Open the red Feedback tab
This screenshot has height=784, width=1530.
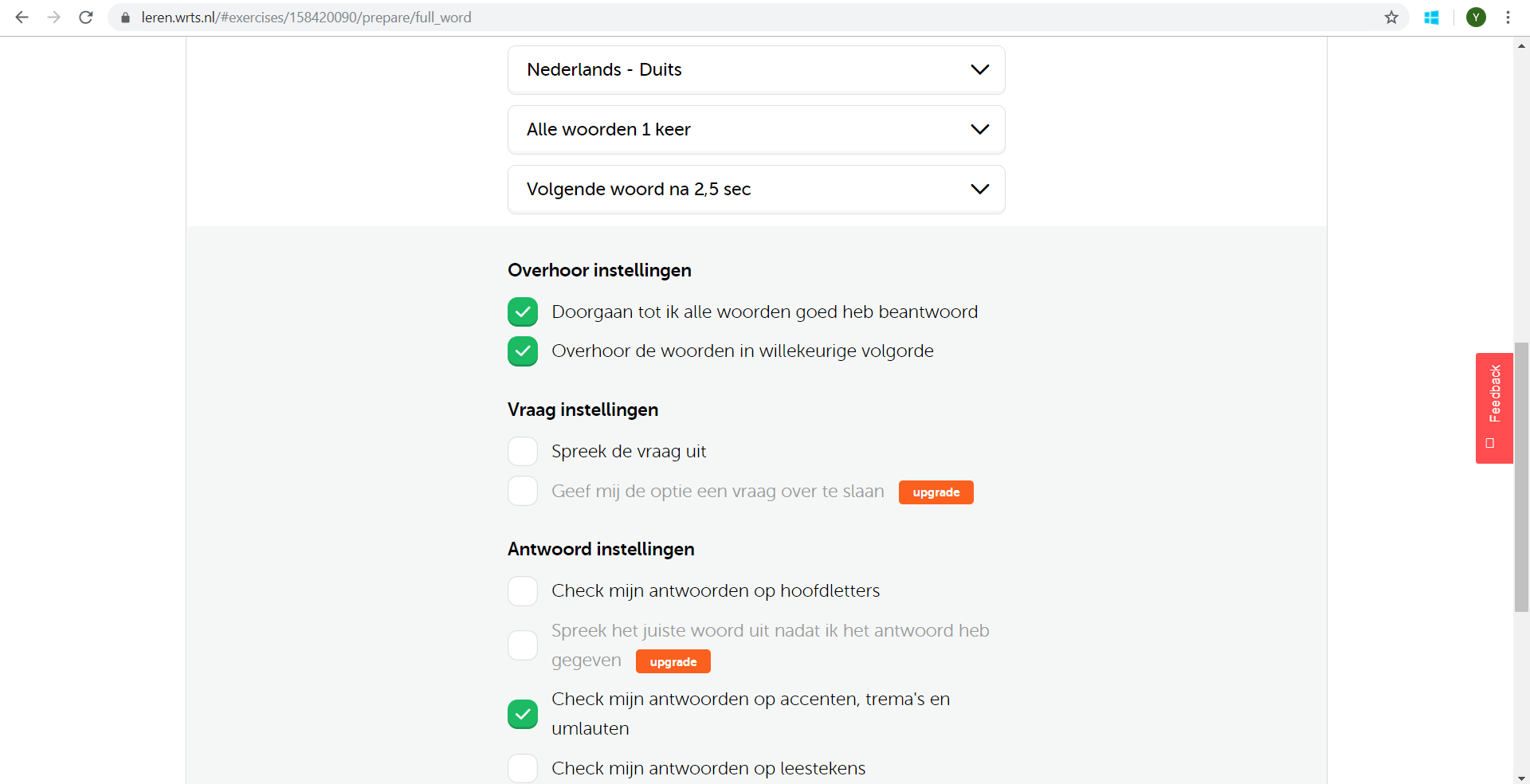pyautogui.click(x=1494, y=408)
